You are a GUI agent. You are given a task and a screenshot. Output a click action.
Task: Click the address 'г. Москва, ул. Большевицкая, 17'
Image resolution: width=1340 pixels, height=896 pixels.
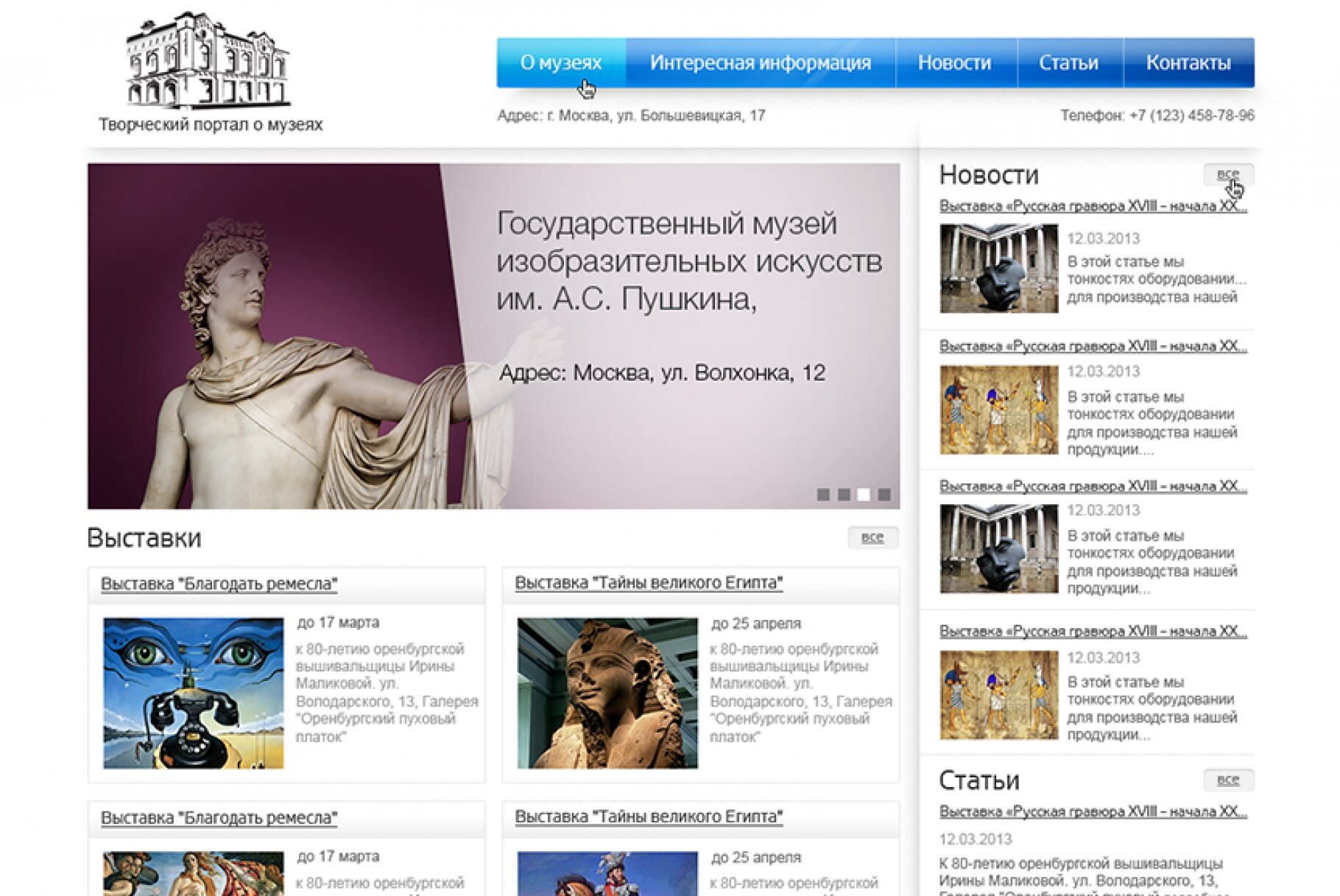point(656,116)
